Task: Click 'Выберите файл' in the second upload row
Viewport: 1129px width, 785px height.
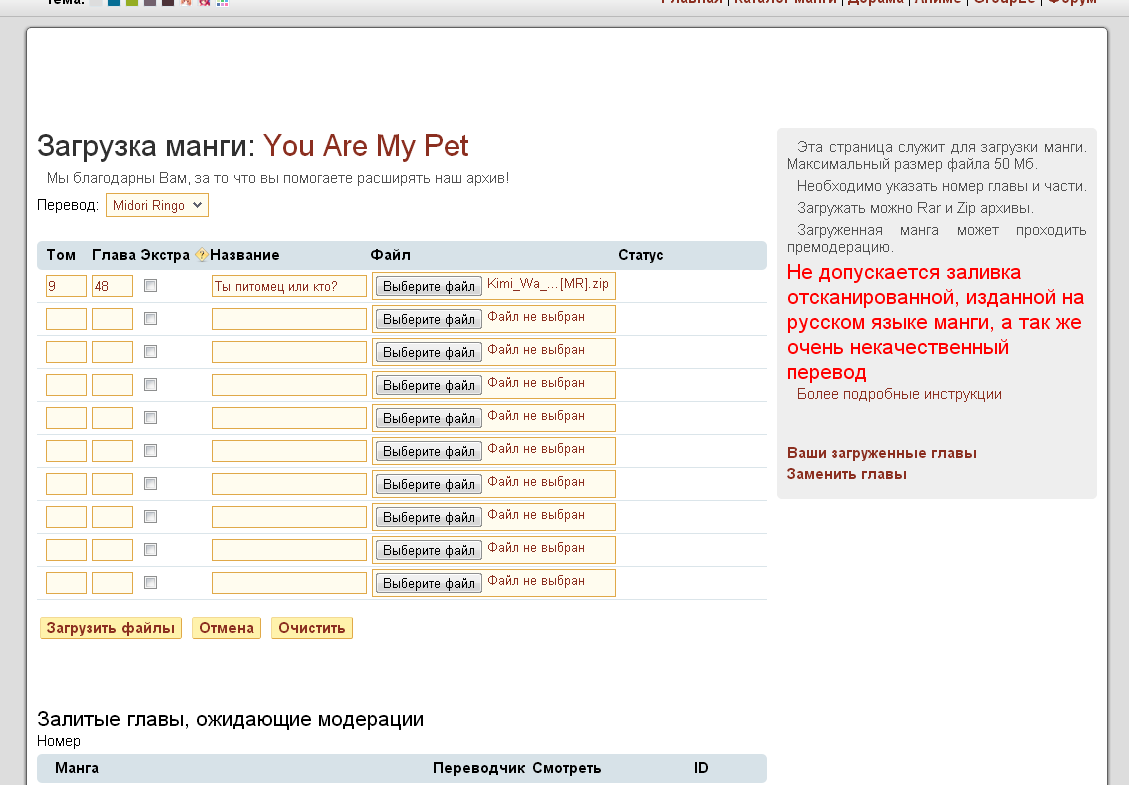Action: pos(429,320)
